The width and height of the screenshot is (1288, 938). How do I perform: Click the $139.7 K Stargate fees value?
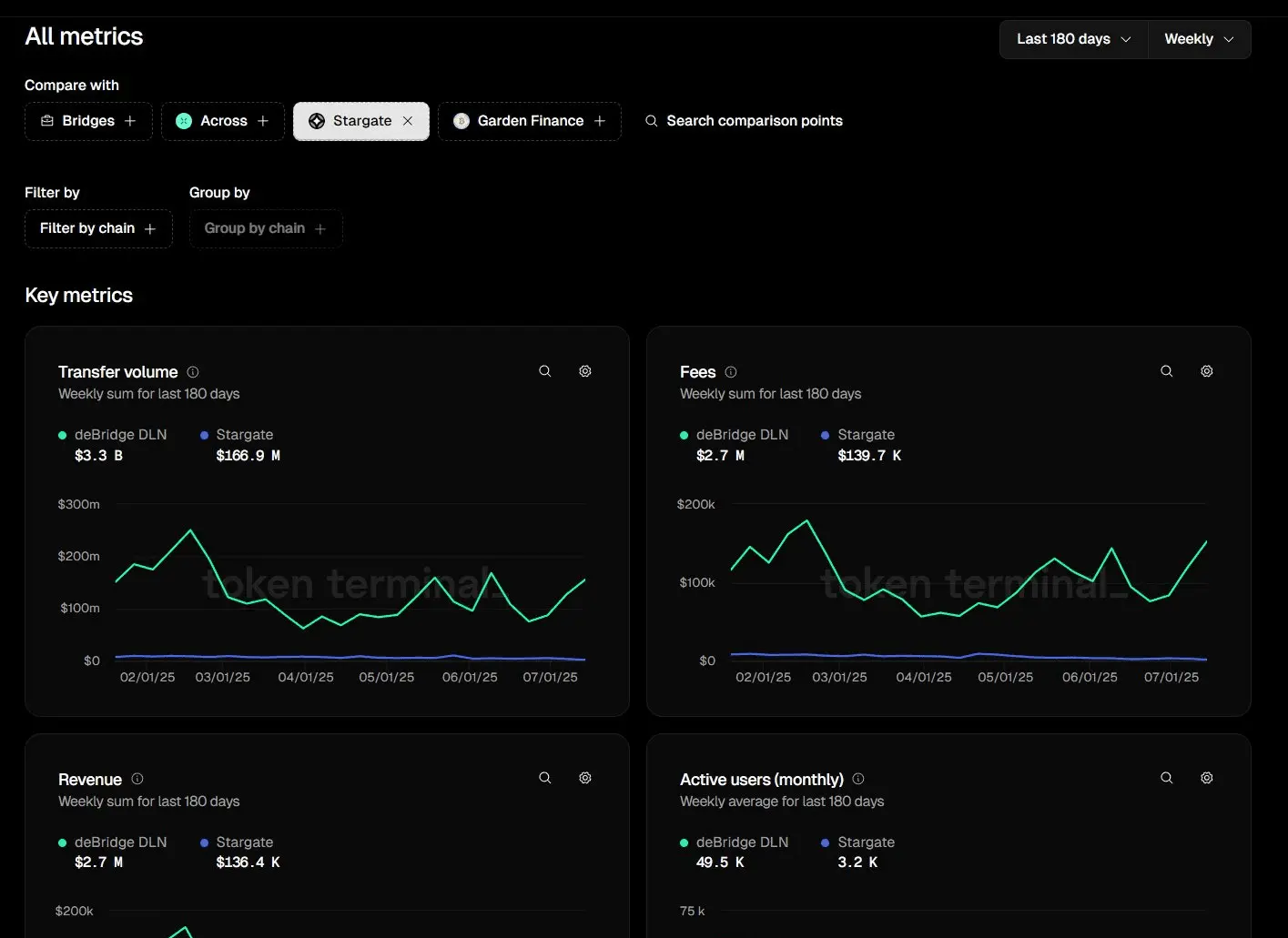tap(869, 456)
